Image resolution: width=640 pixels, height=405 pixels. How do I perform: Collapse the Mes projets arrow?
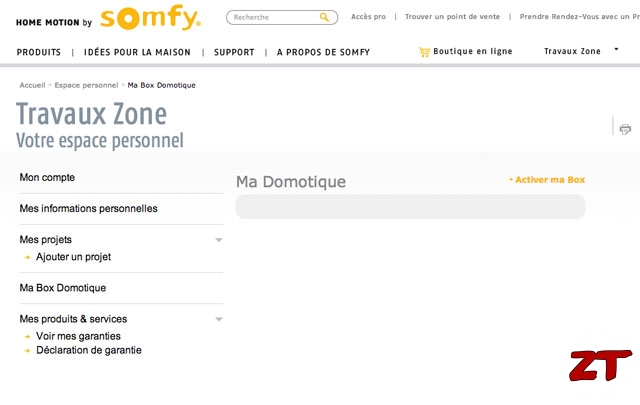click(219, 240)
